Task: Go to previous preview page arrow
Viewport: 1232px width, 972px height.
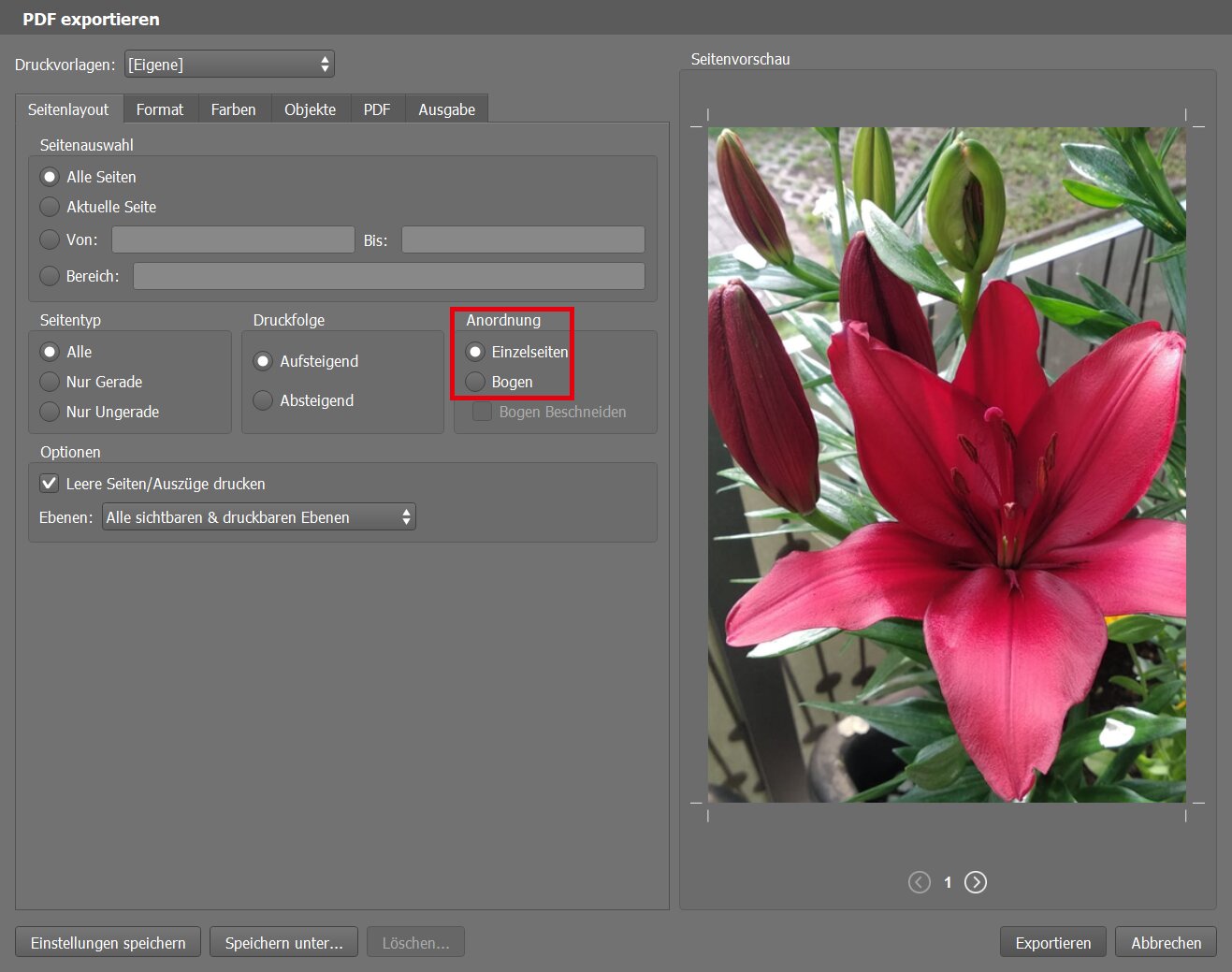Action: pyautogui.click(x=920, y=882)
